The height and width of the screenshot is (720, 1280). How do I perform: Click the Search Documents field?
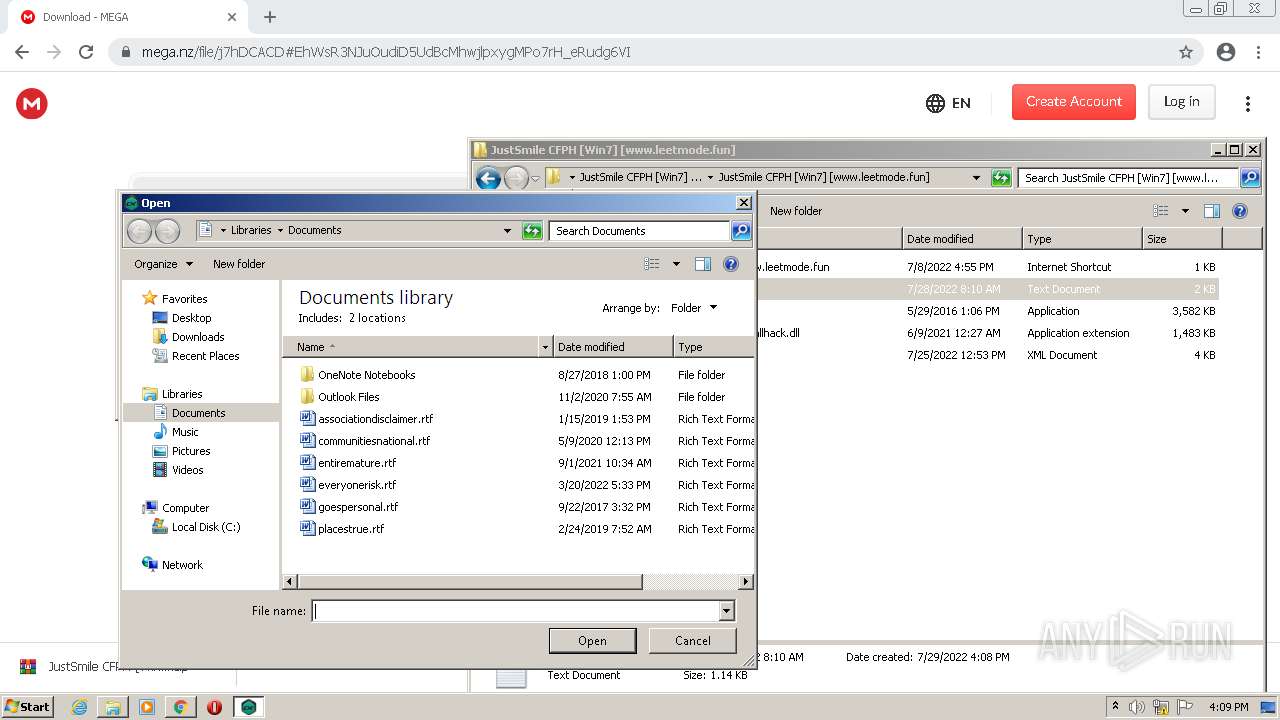(x=640, y=231)
